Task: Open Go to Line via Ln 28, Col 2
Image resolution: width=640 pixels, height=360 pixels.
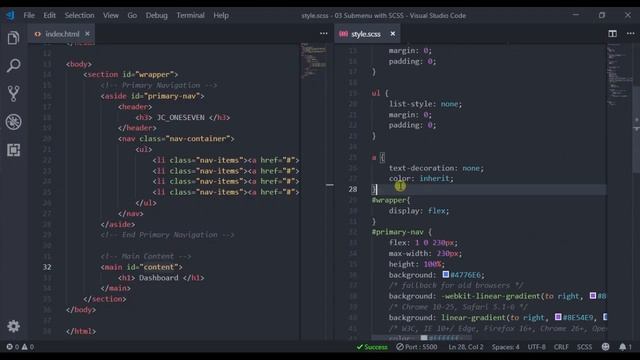Action: 466,347
